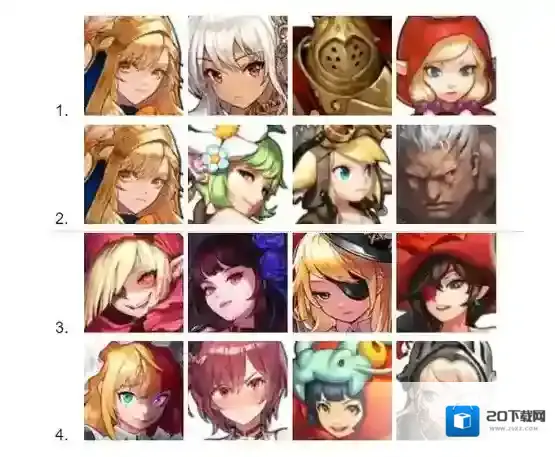Choose the red witch hat girl portrait
The image size is (555, 457).
(446, 282)
